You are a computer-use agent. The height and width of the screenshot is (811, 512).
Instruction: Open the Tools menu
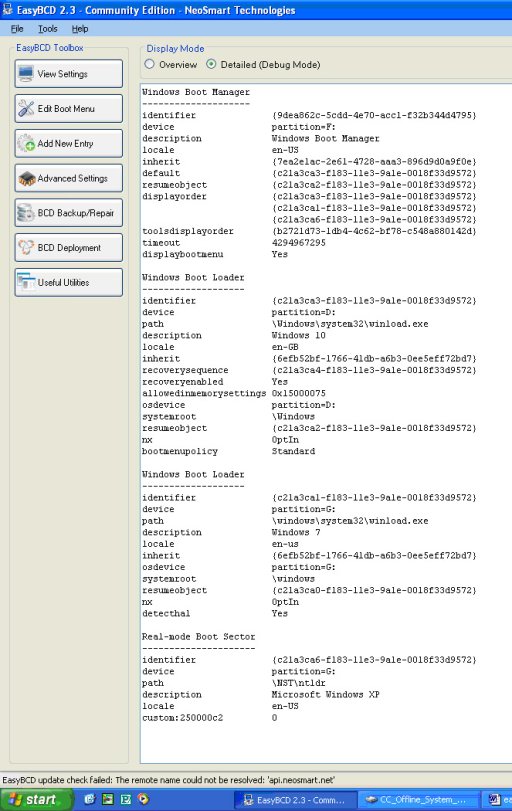click(x=48, y=29)
